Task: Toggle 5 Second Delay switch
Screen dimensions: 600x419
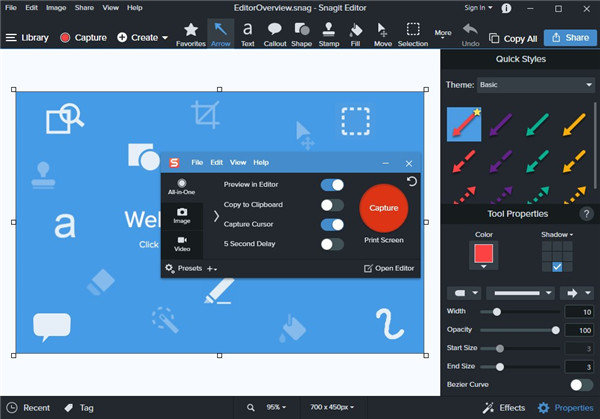Action: [332, 244]
